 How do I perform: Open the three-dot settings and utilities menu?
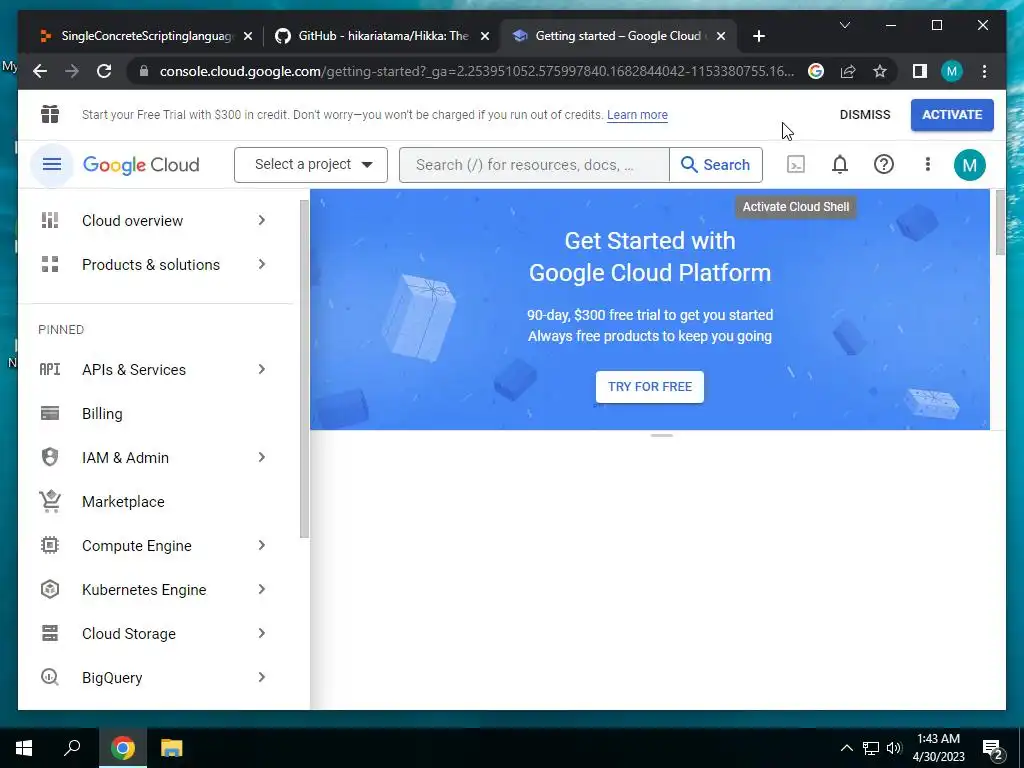pos(927,165)
